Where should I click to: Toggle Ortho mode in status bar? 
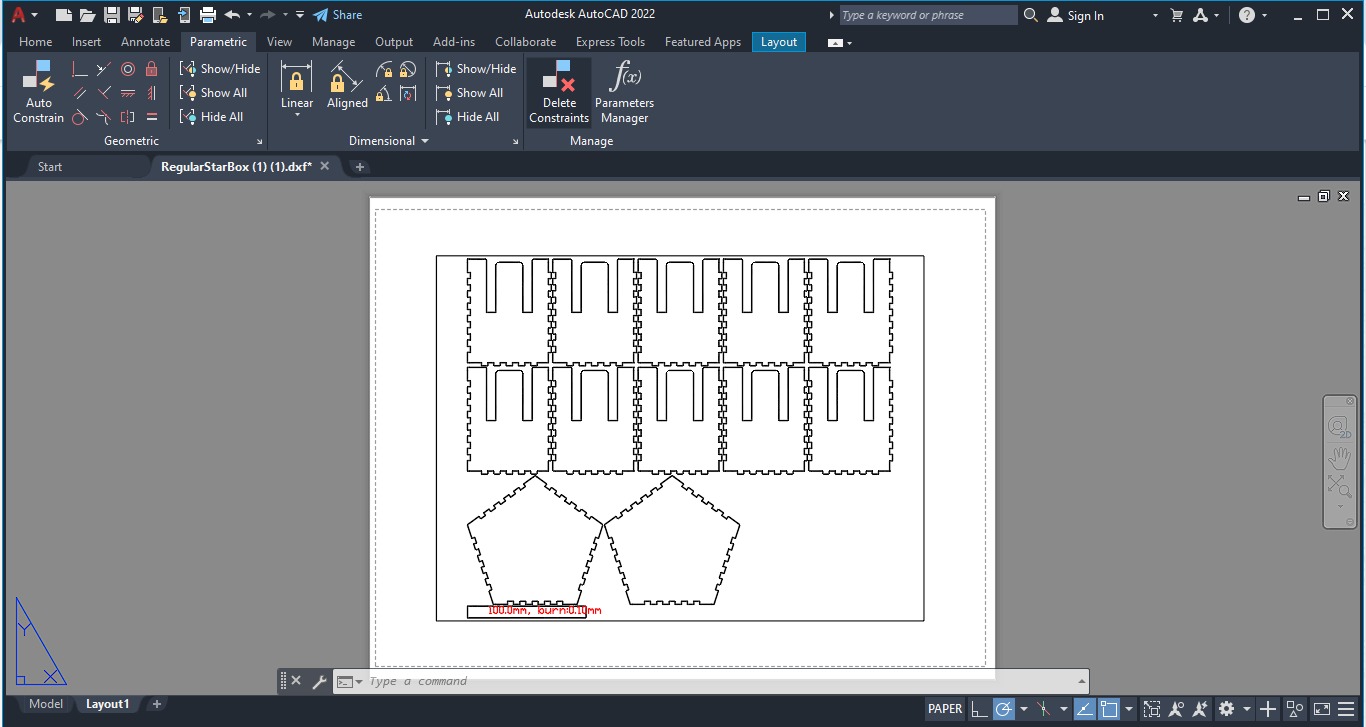[x=980, y=709]
